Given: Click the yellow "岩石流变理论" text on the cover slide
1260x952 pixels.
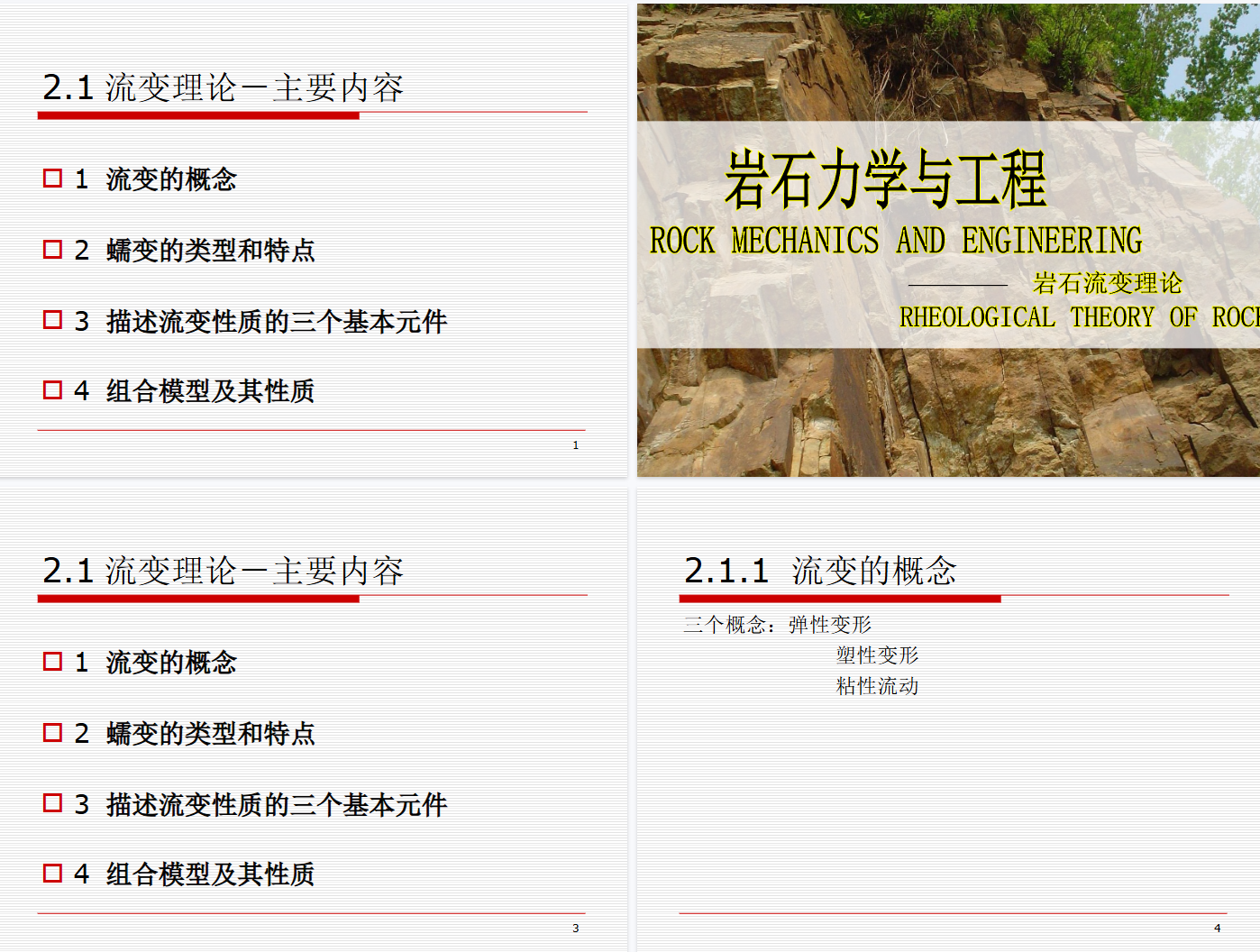Looking at the screenshot, I should [x=1107, y=283].
